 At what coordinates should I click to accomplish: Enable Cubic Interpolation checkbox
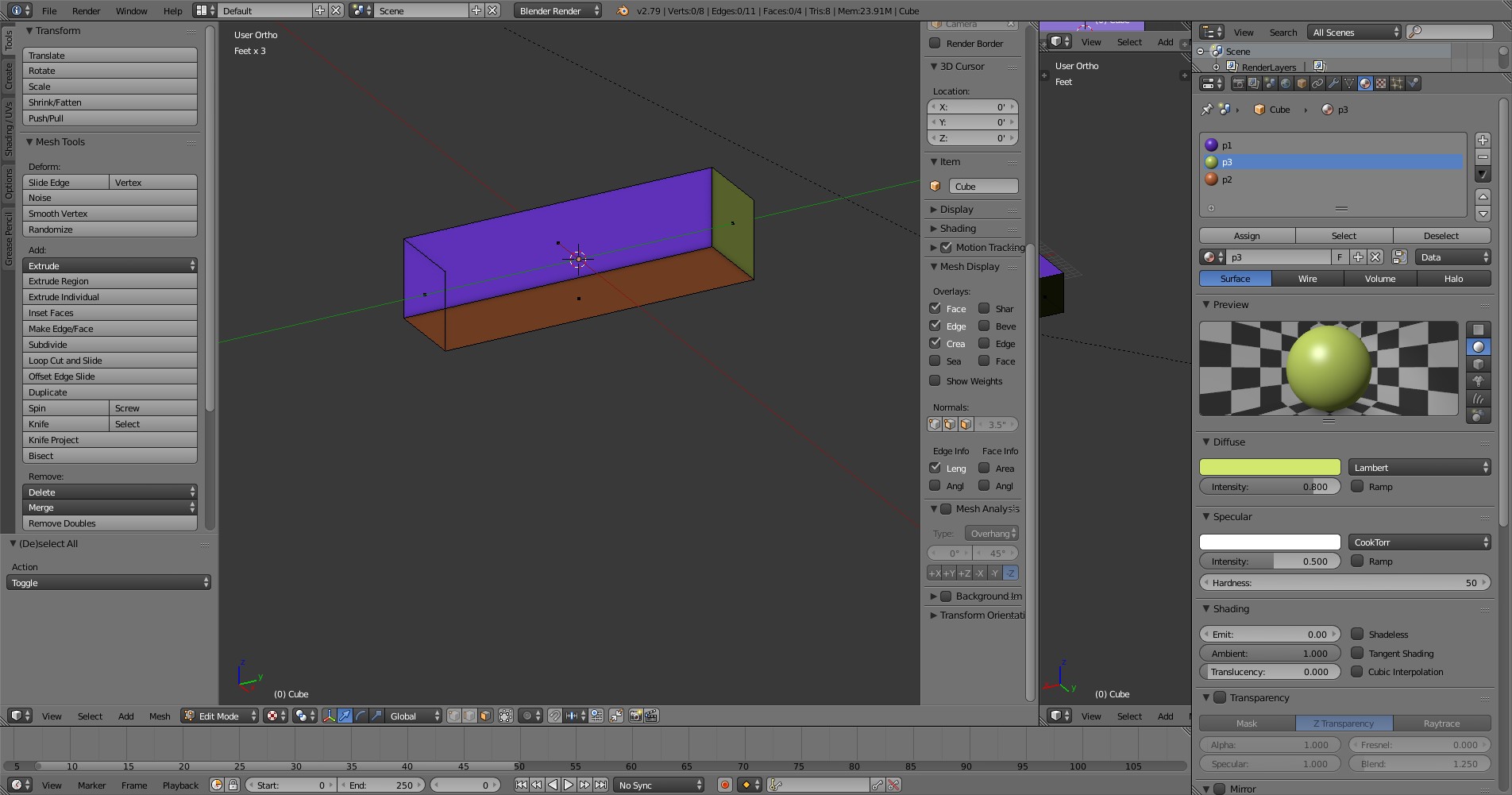[x=1357, y=671]
